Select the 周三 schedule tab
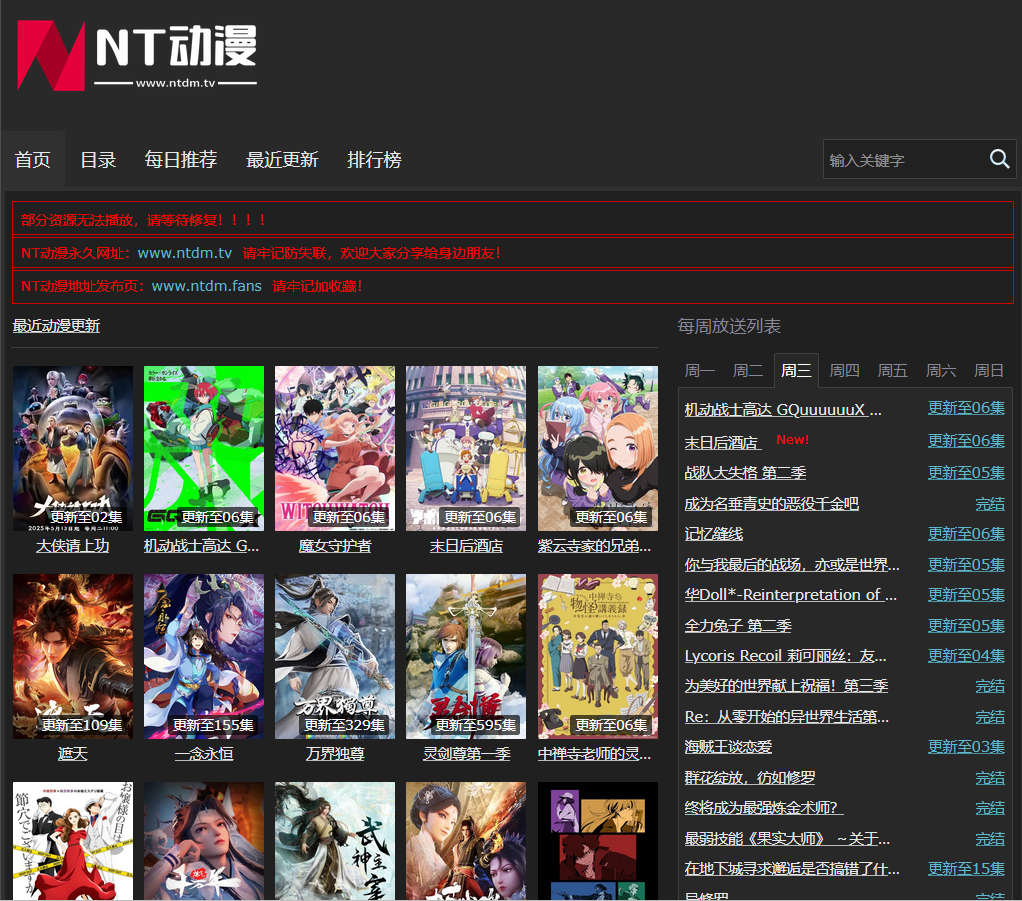 click(x=796, y=370)
